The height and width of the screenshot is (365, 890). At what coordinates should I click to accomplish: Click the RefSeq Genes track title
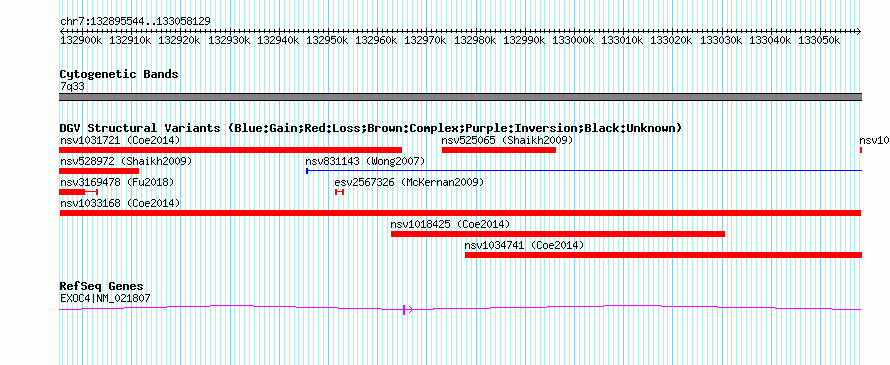tap(101, 286)
